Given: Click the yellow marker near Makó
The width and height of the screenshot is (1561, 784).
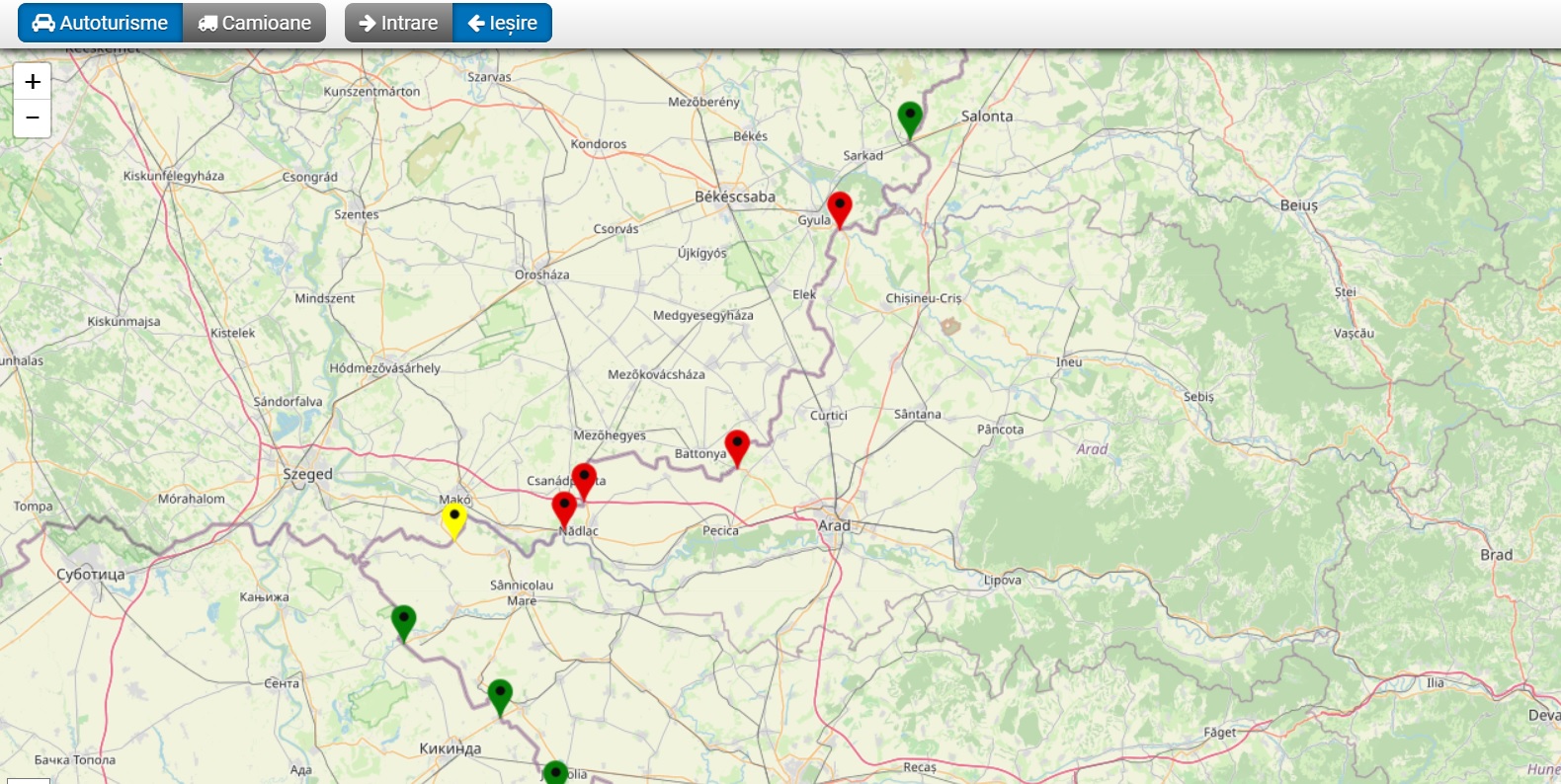Looking at the screenshot, I should coord(453,518).
